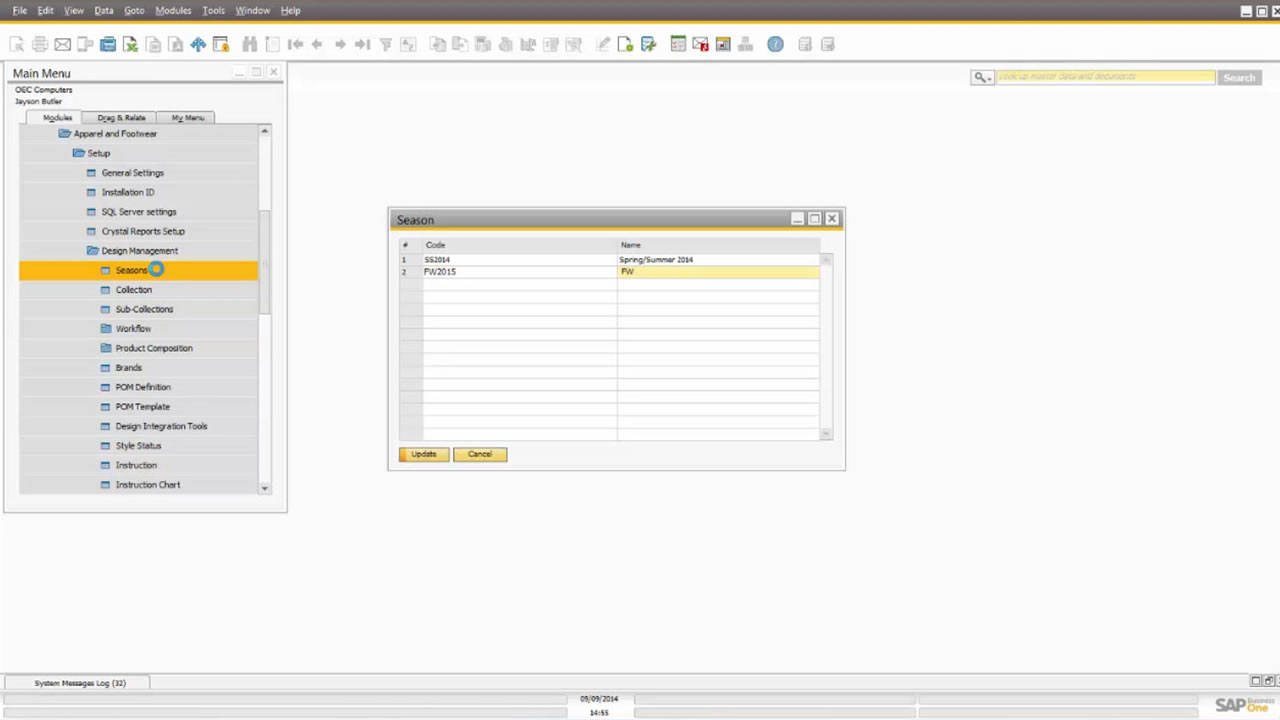Open the Messages/Alerts envelope icon
The image size is (1280, 720).
click(x=700, y=44)
